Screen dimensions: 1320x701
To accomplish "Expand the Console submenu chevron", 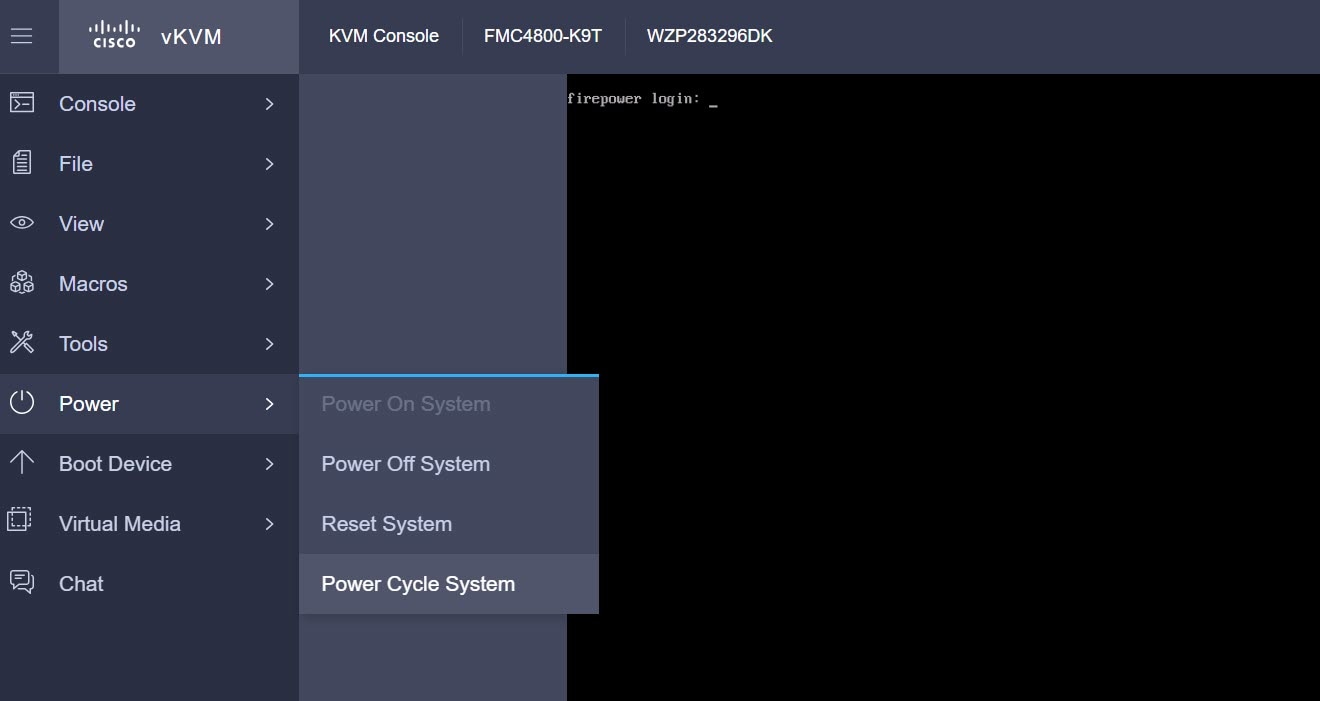I will coord(270,103).
